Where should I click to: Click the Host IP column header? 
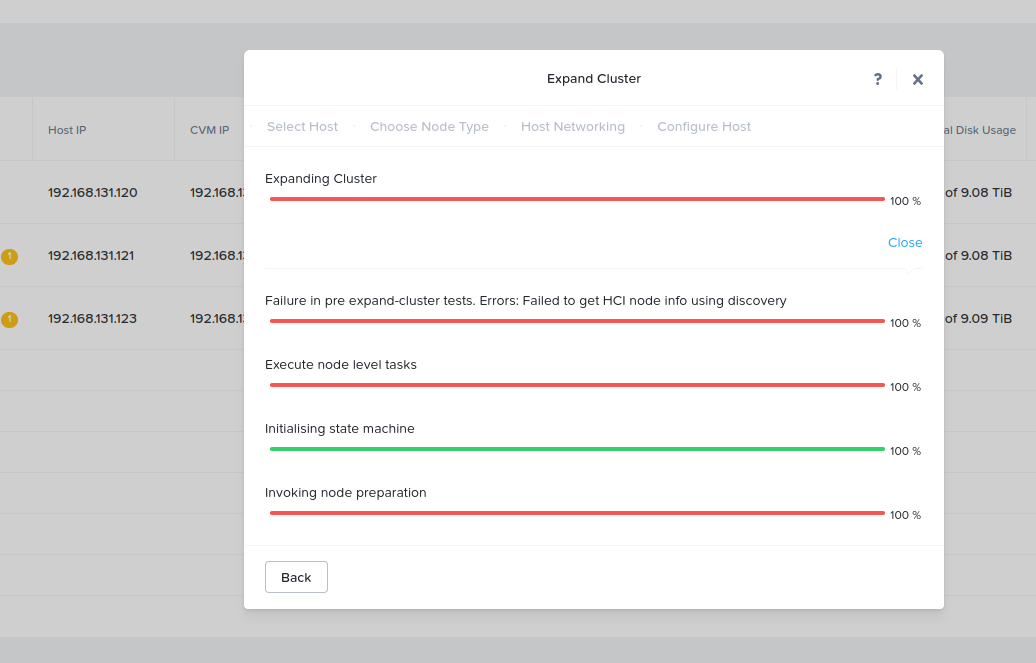67,130
